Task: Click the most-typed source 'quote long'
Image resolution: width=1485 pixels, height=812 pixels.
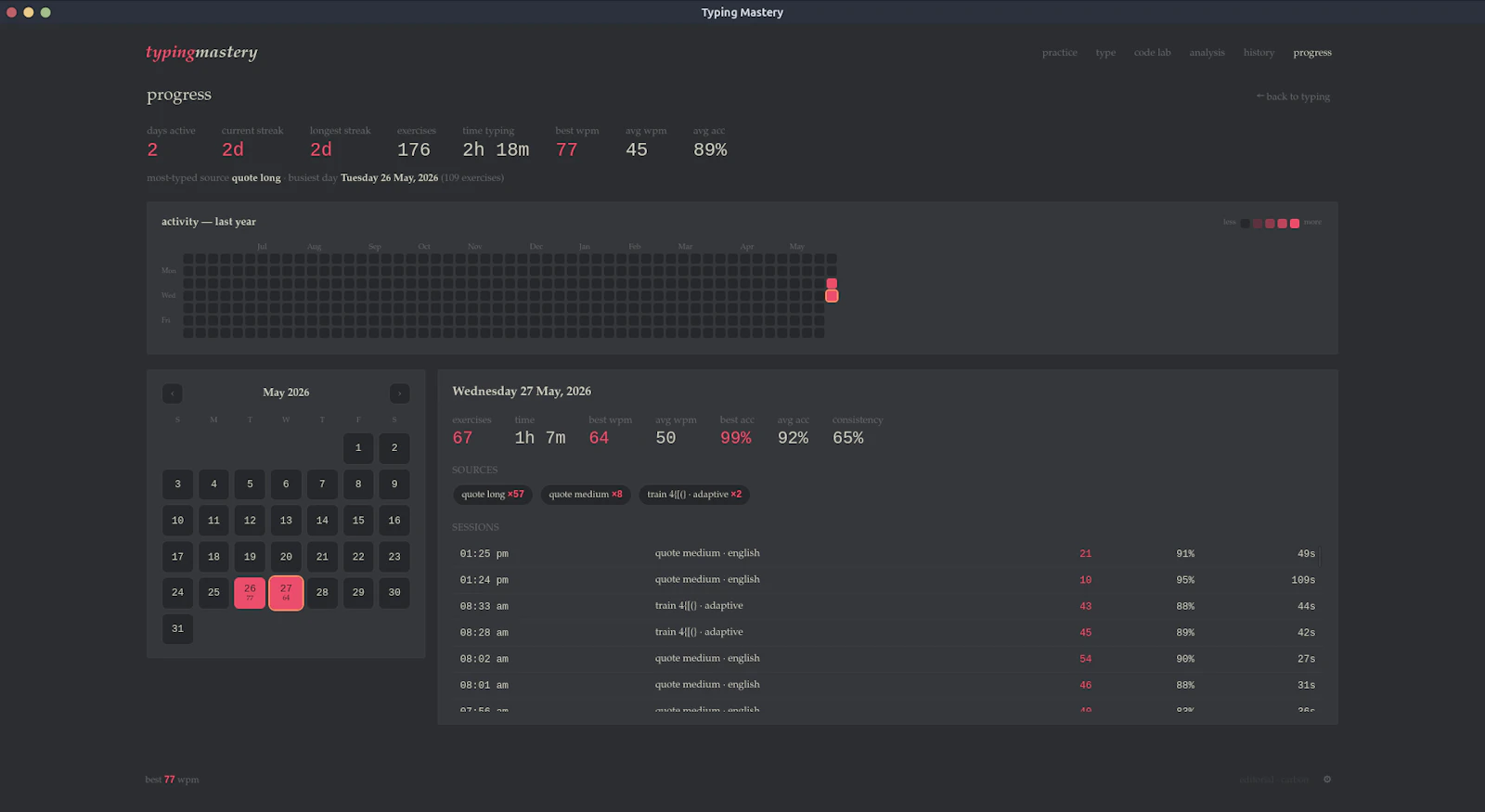Action: click(256, 178)
